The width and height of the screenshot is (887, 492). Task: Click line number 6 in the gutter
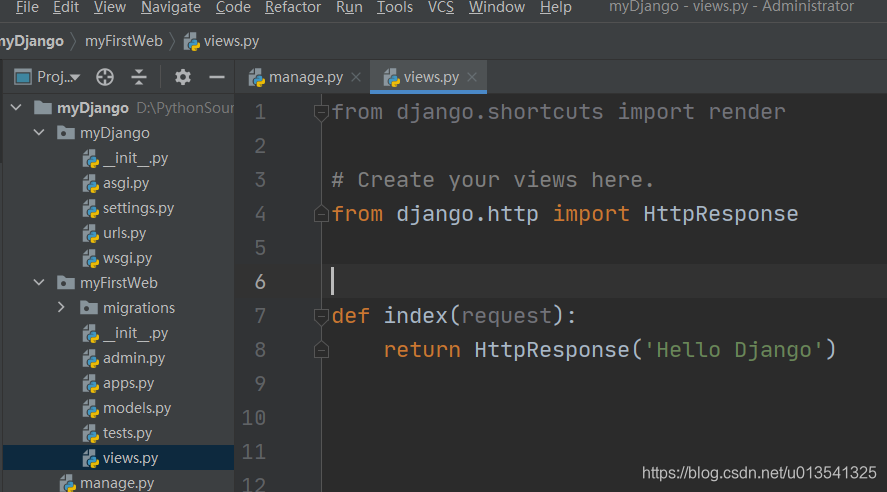260,282
